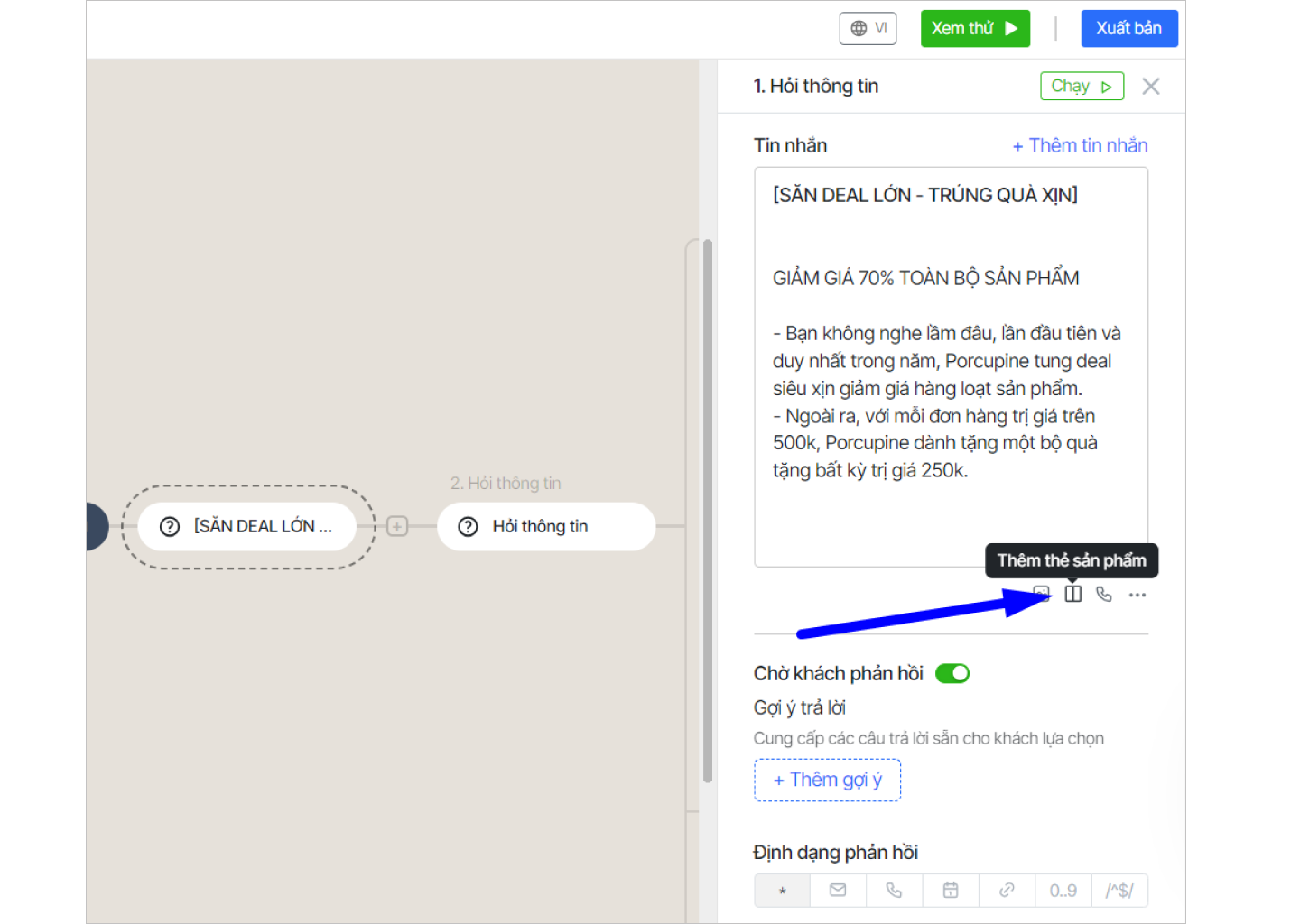Select the 0..9 number format option
This screenshot has height=924, width=1300.
(1063, 891)
